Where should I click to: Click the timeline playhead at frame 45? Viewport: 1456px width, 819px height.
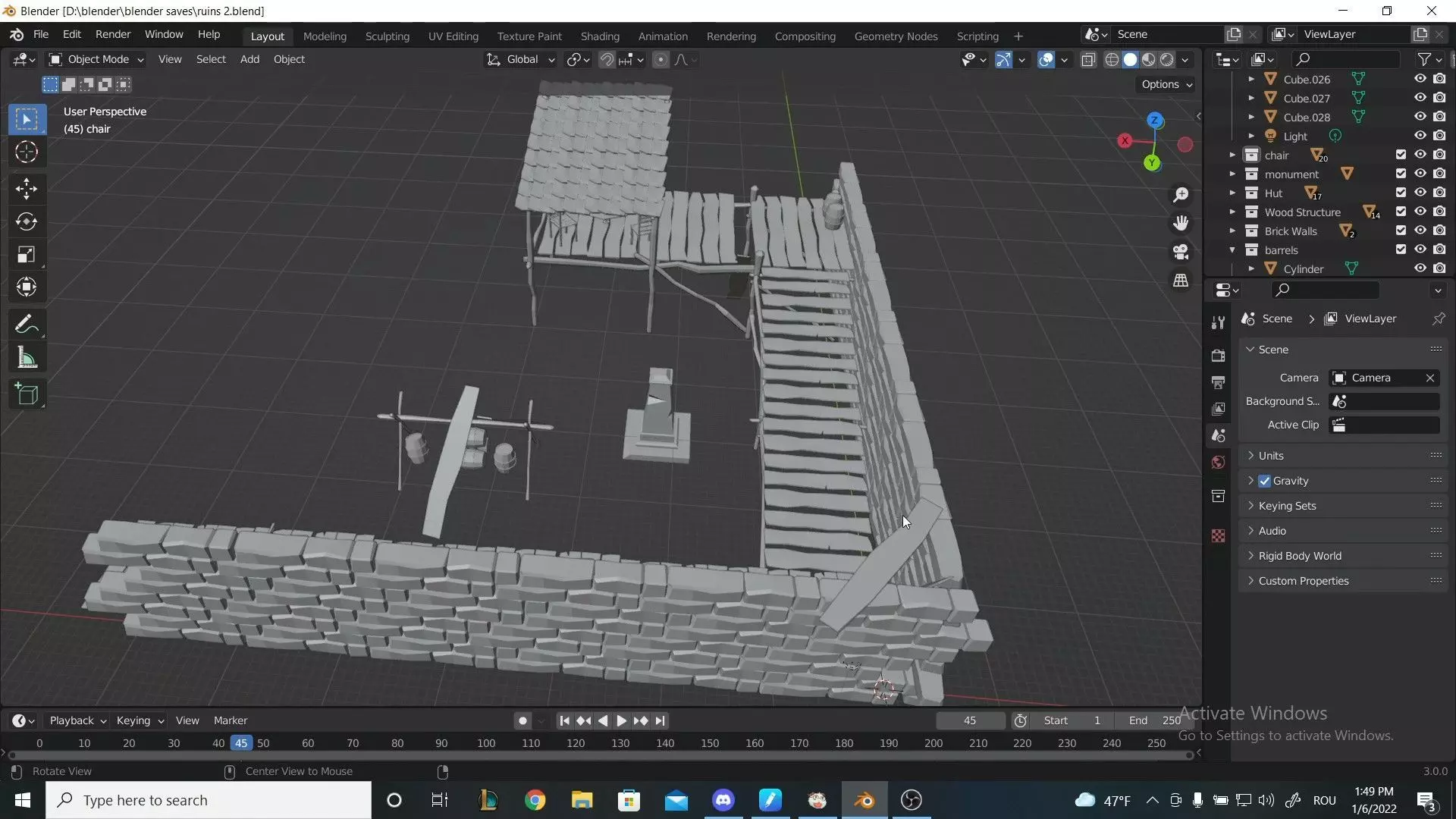[x=241, y=743]
